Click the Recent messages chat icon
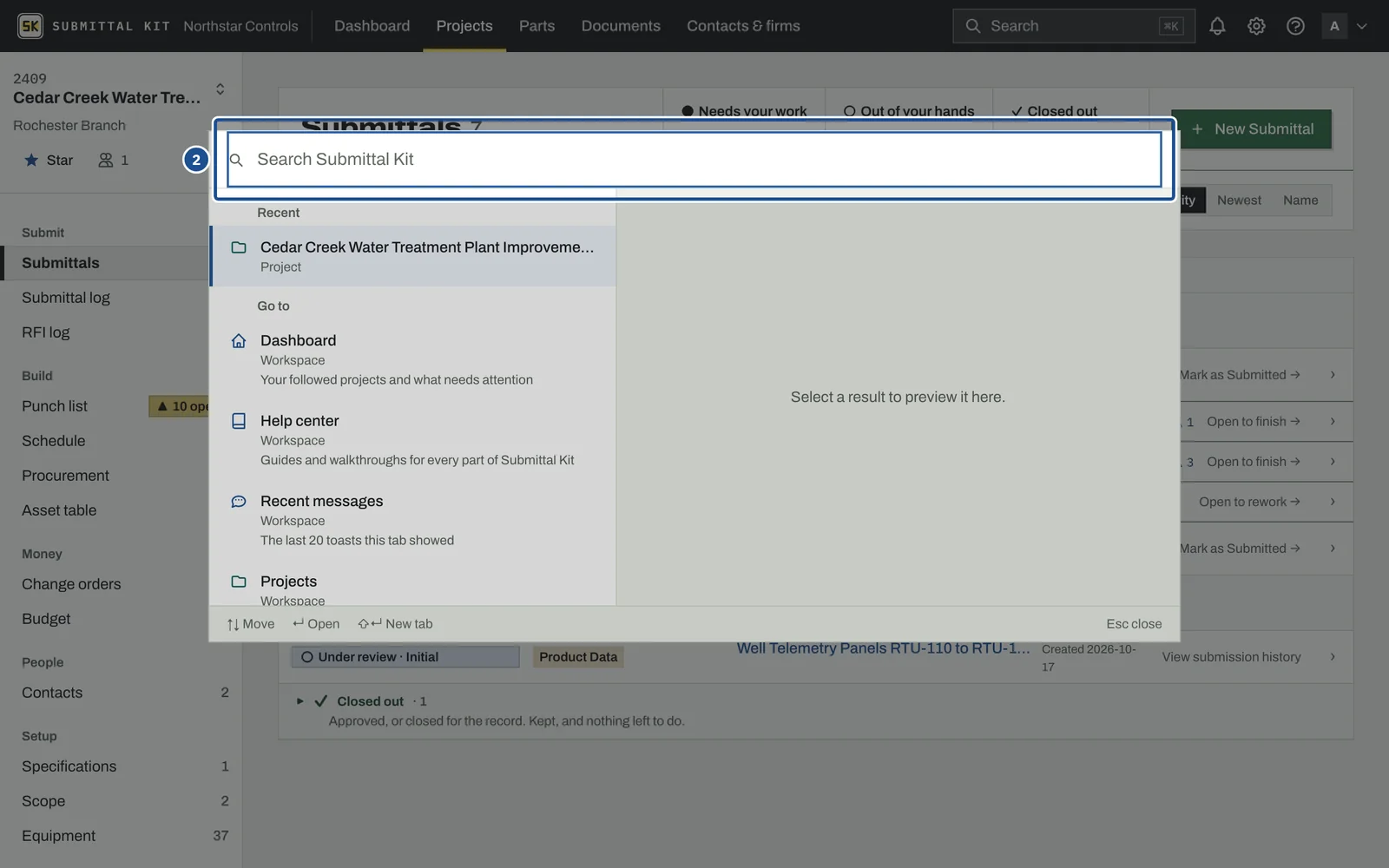This screenshot has width=1389, height=868. click(239, 501)
